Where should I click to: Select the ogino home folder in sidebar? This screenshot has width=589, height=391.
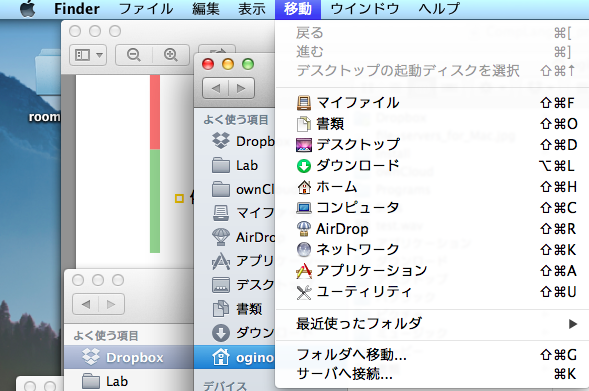tap(235, 357)
